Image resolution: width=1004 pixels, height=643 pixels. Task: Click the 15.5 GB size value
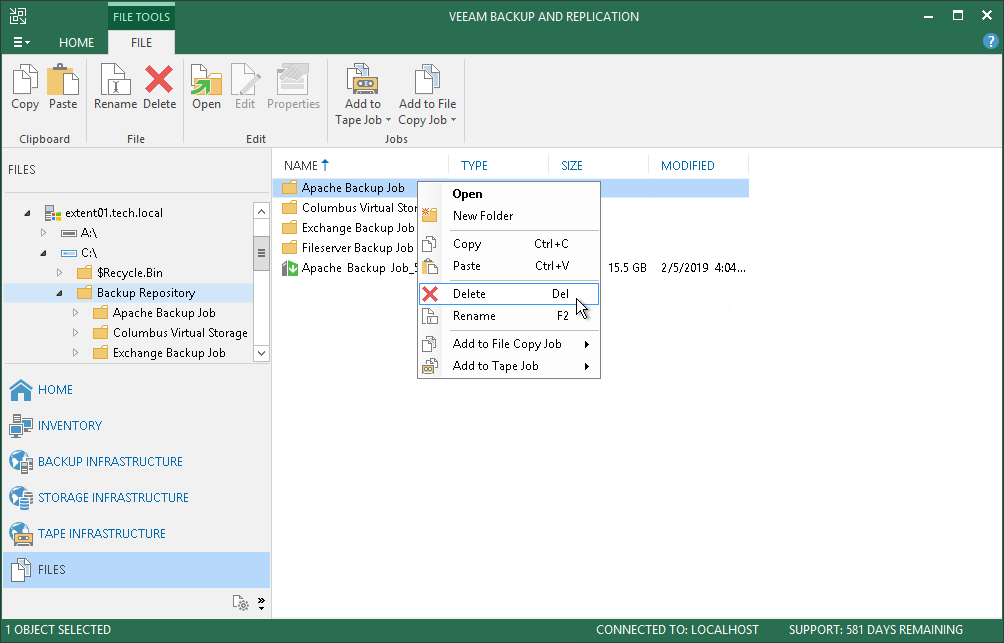[627, 268]
